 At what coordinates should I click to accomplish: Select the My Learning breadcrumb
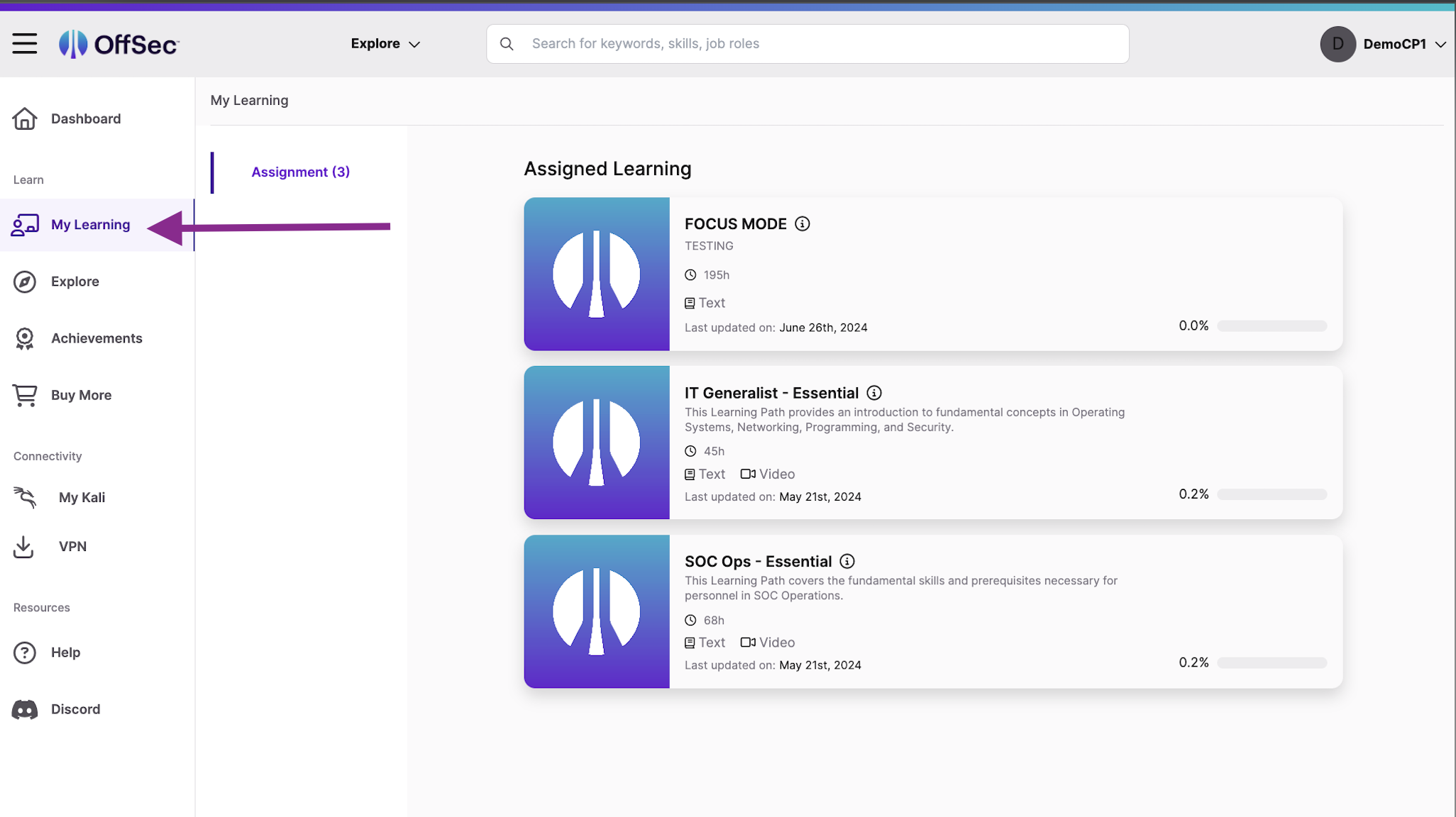point(249,100)
